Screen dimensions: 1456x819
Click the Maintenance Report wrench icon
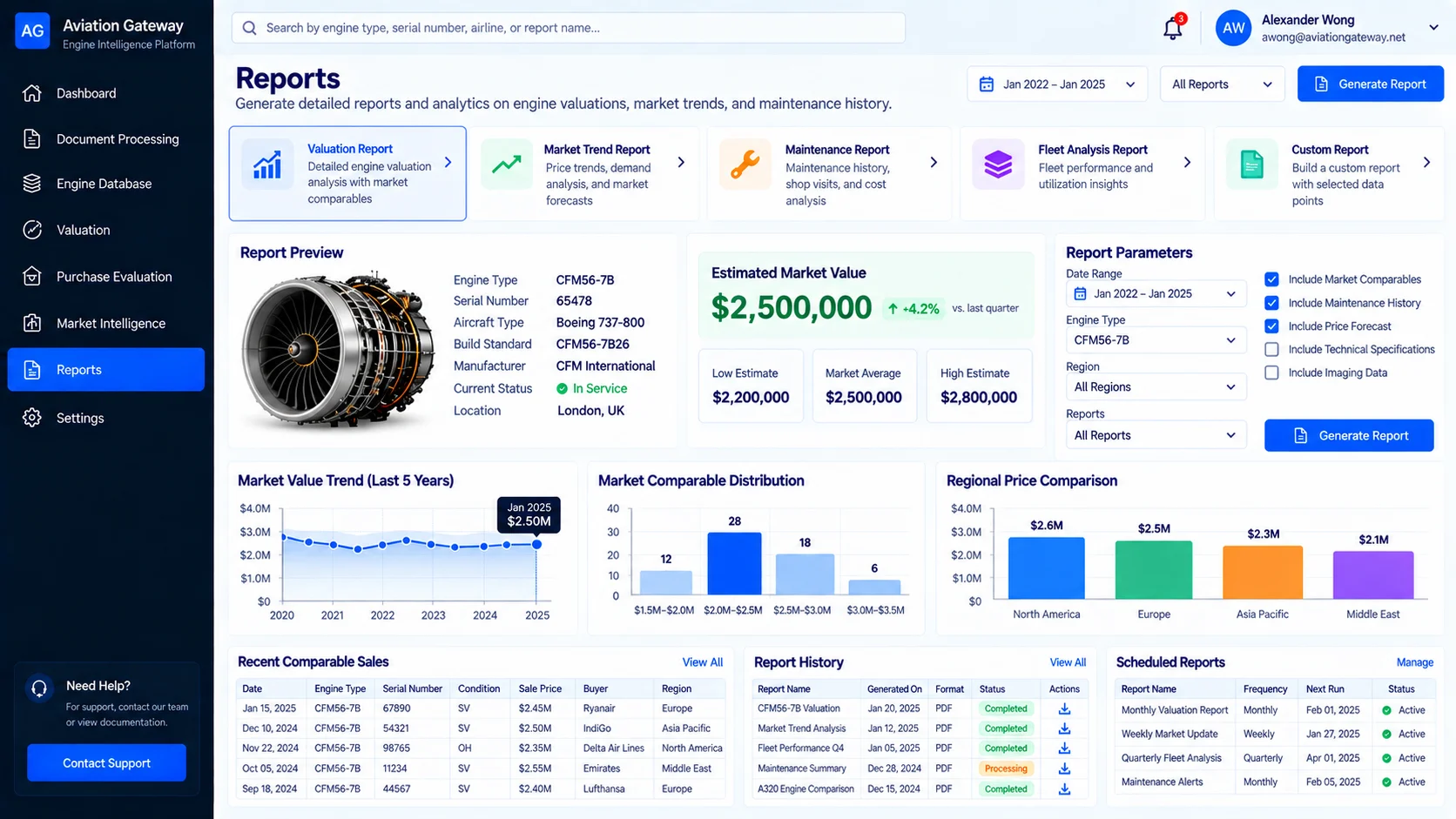745,164
